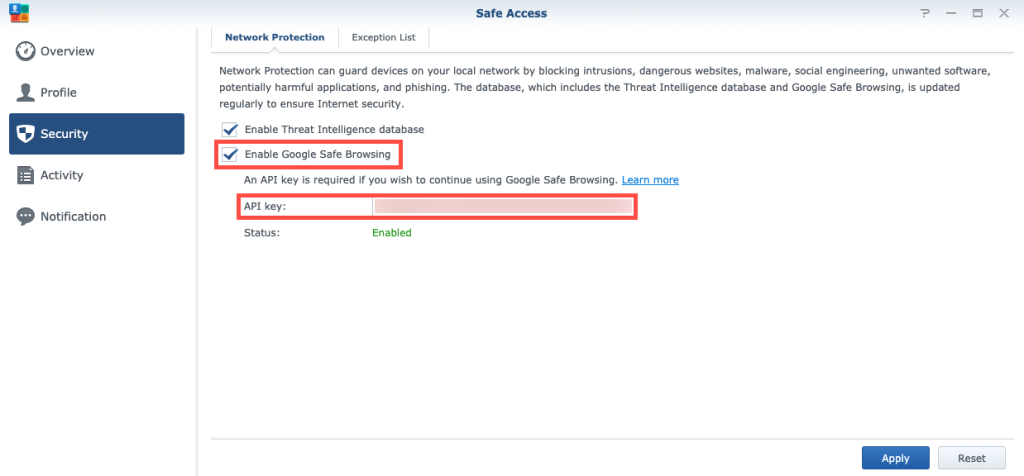Click into the API key field
Screen dimensions: 1024x476
503,207
